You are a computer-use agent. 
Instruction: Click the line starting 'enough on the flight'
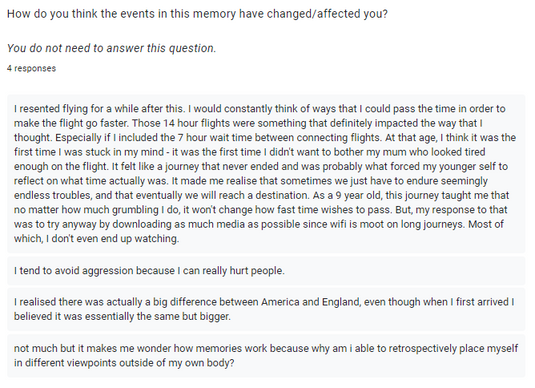[x=261, y=167]
